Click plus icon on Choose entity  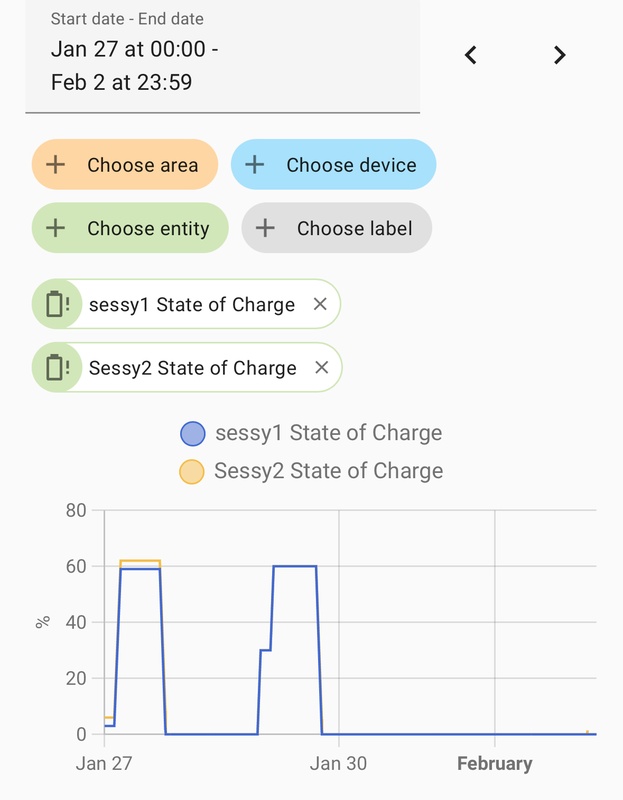(55, 228)
